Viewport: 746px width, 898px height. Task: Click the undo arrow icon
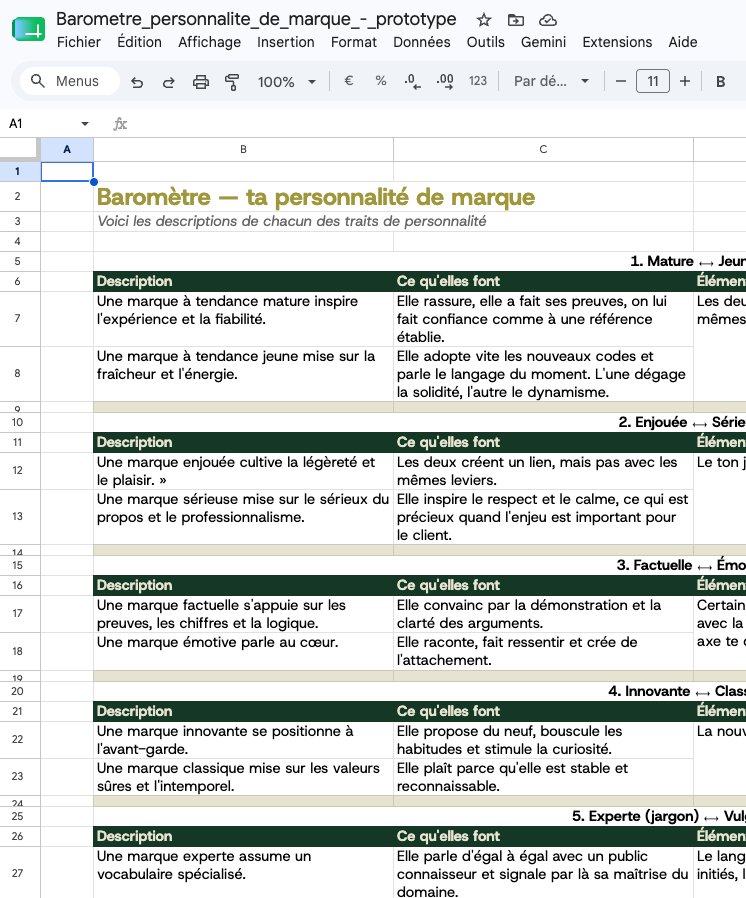click(x=137, y=82)
